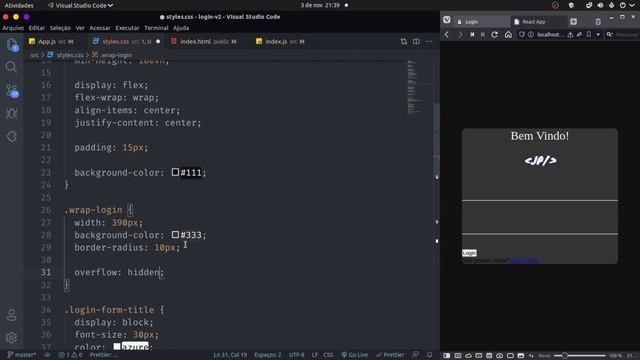Change the LF end of line sequence
This screenshot has height=360, width=640.
pyautogui.click(x=315, y=355)
